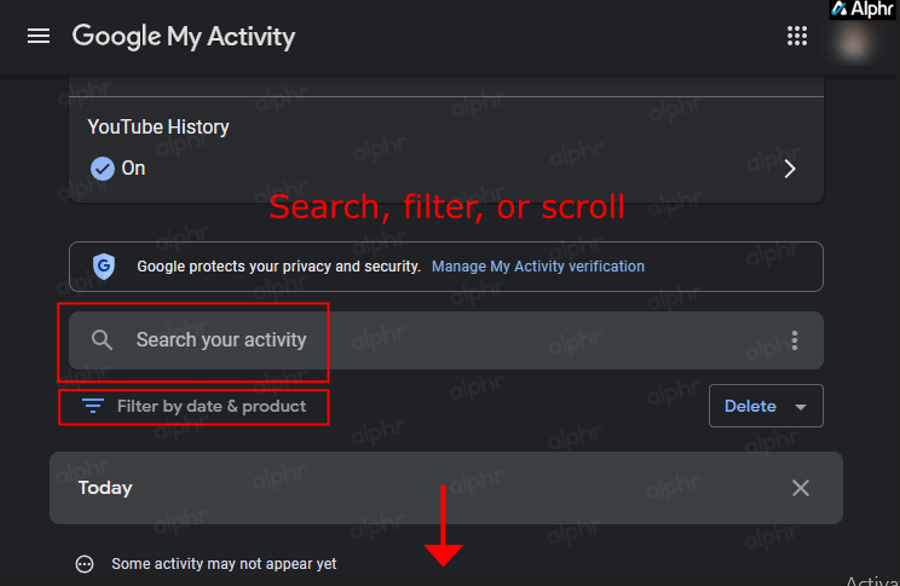Open the account profile avatar

tap(854, 43)
